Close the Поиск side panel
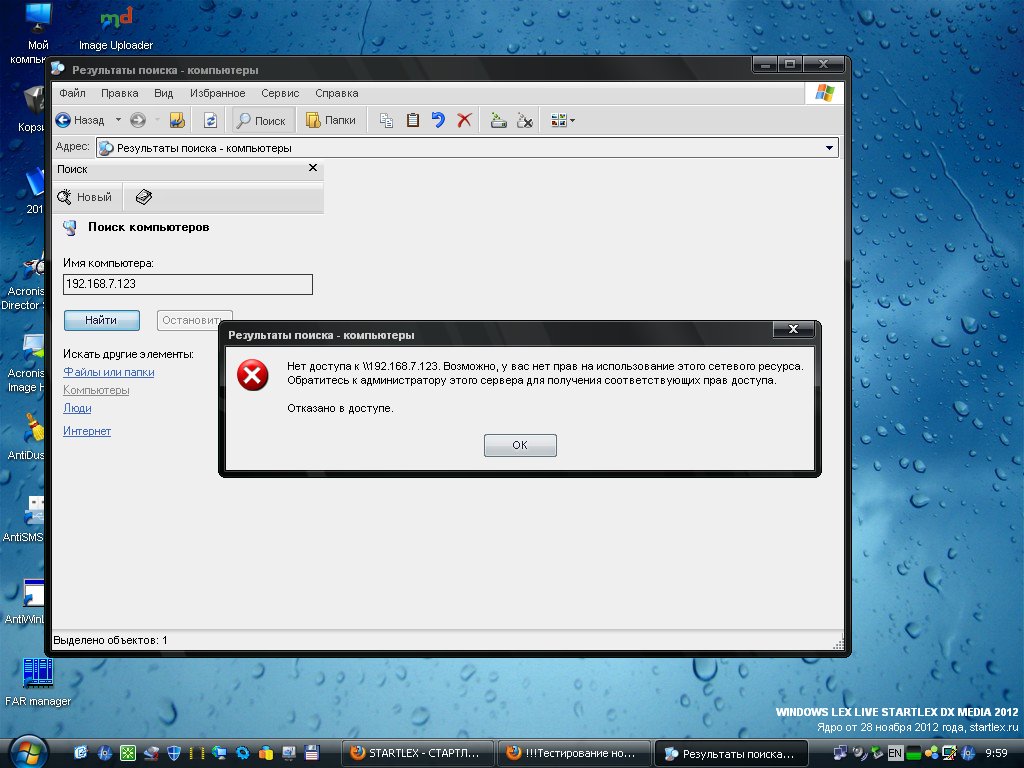 (312, 169)
